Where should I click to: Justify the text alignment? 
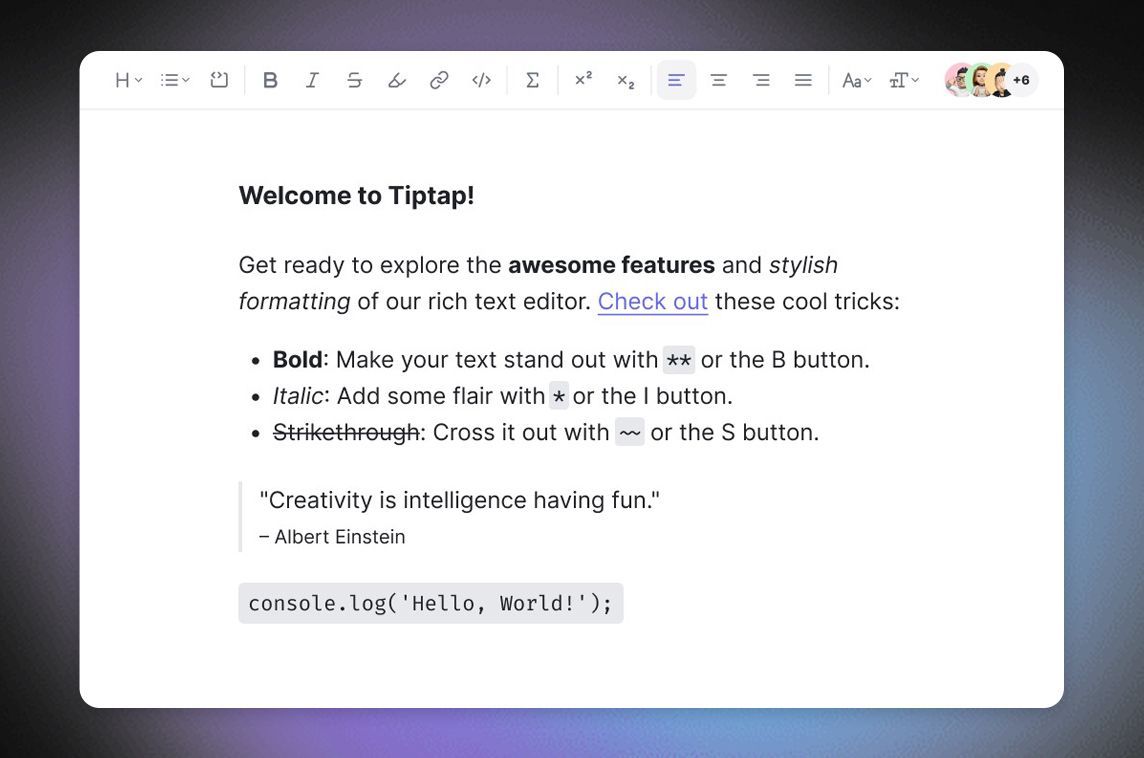pos(803,80)
